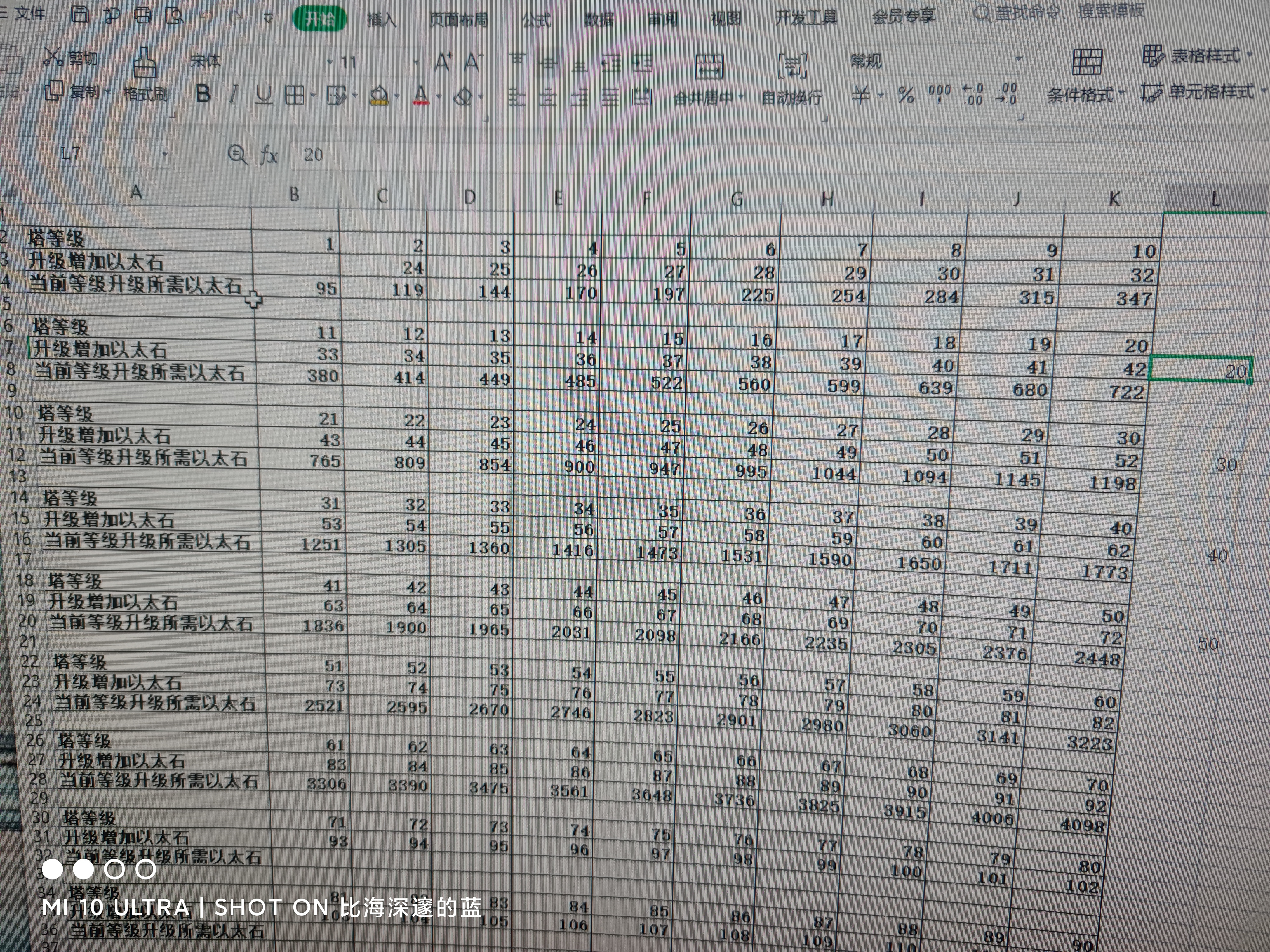Screen dimensions: 1270x952
Task: Increase font size with the A+ icon
Action: click(x=443, y=61)
